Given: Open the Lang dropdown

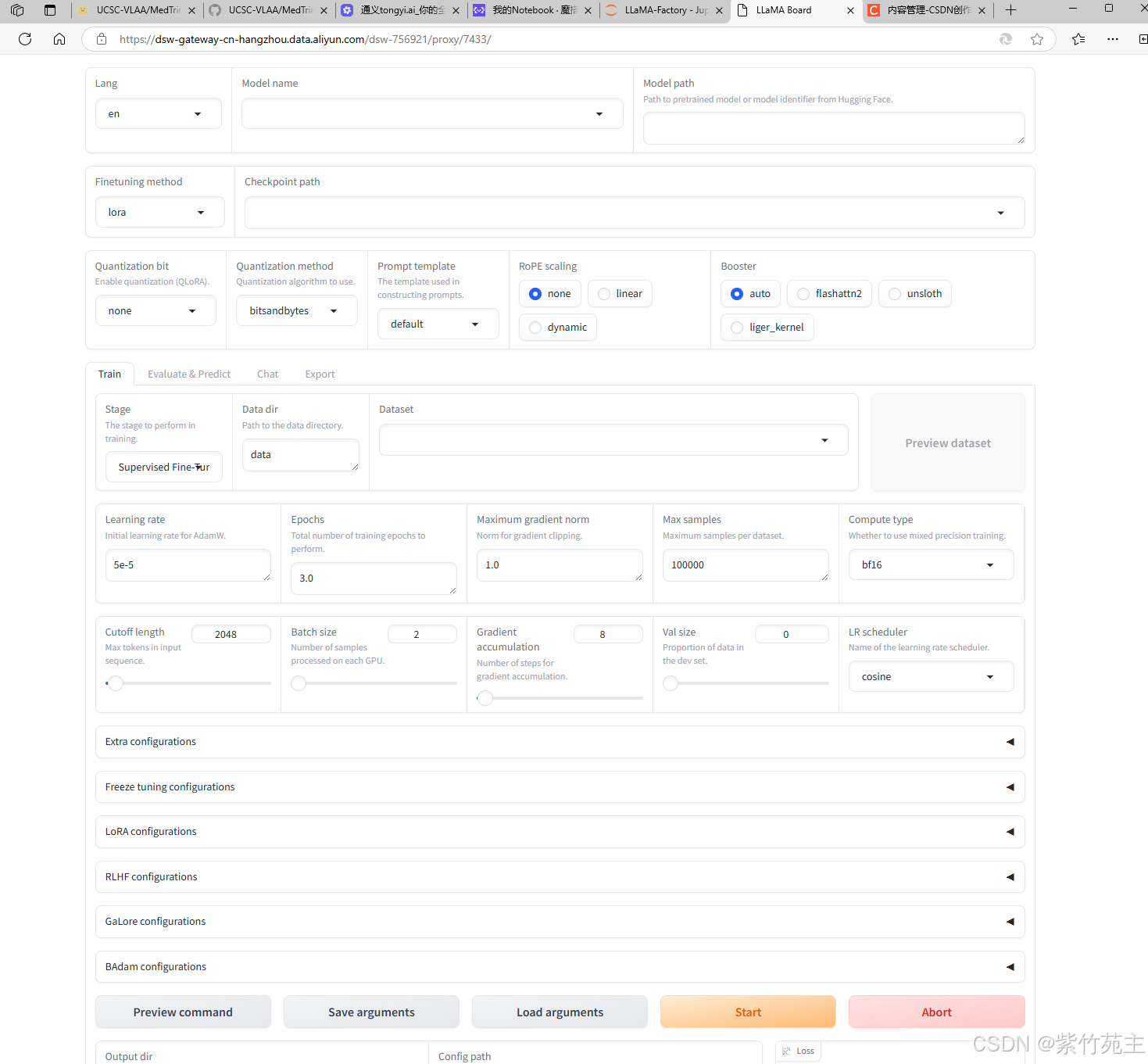Looking at the screenshot, I should point(159,114).
